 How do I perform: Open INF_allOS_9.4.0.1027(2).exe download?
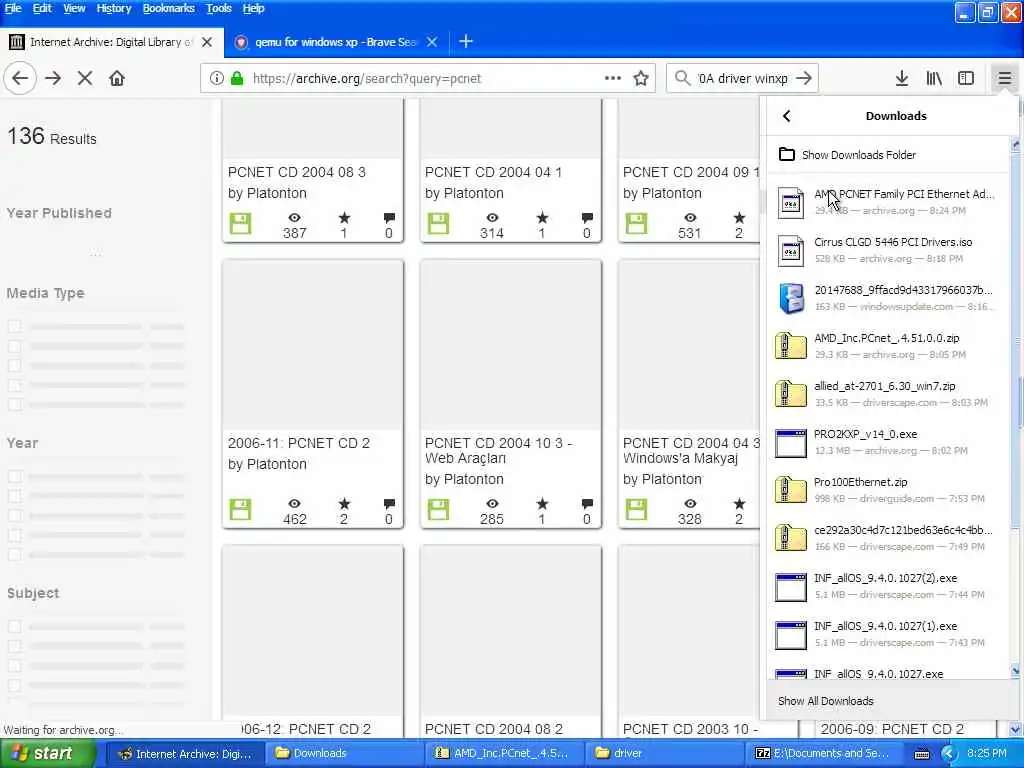tap(888, 586)
